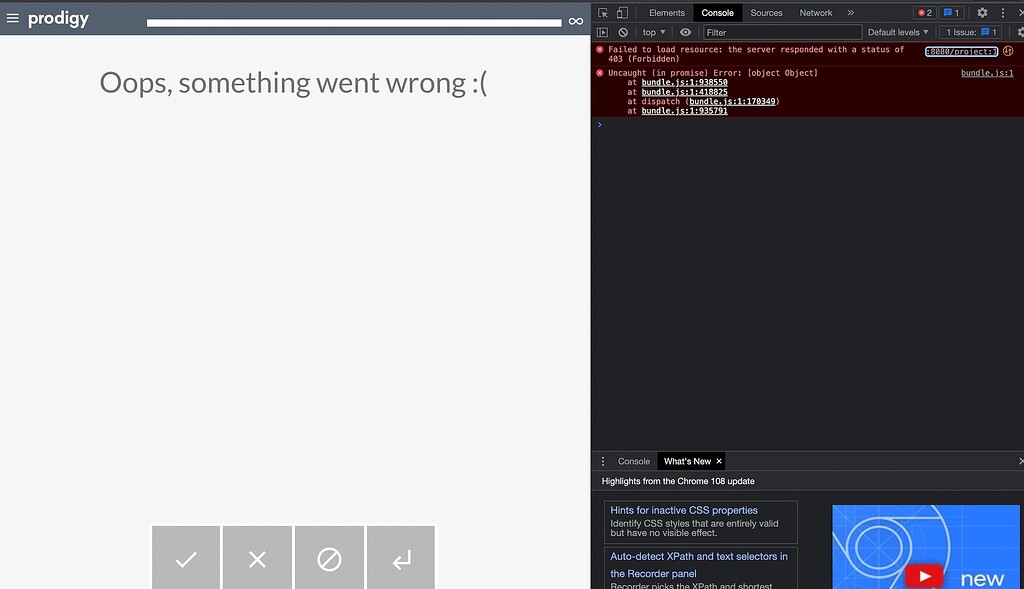This screenshot has width=1024, height=589.
Task: Toggle the device toolbar icon in DevTools
Action: (x=620, y=12)
